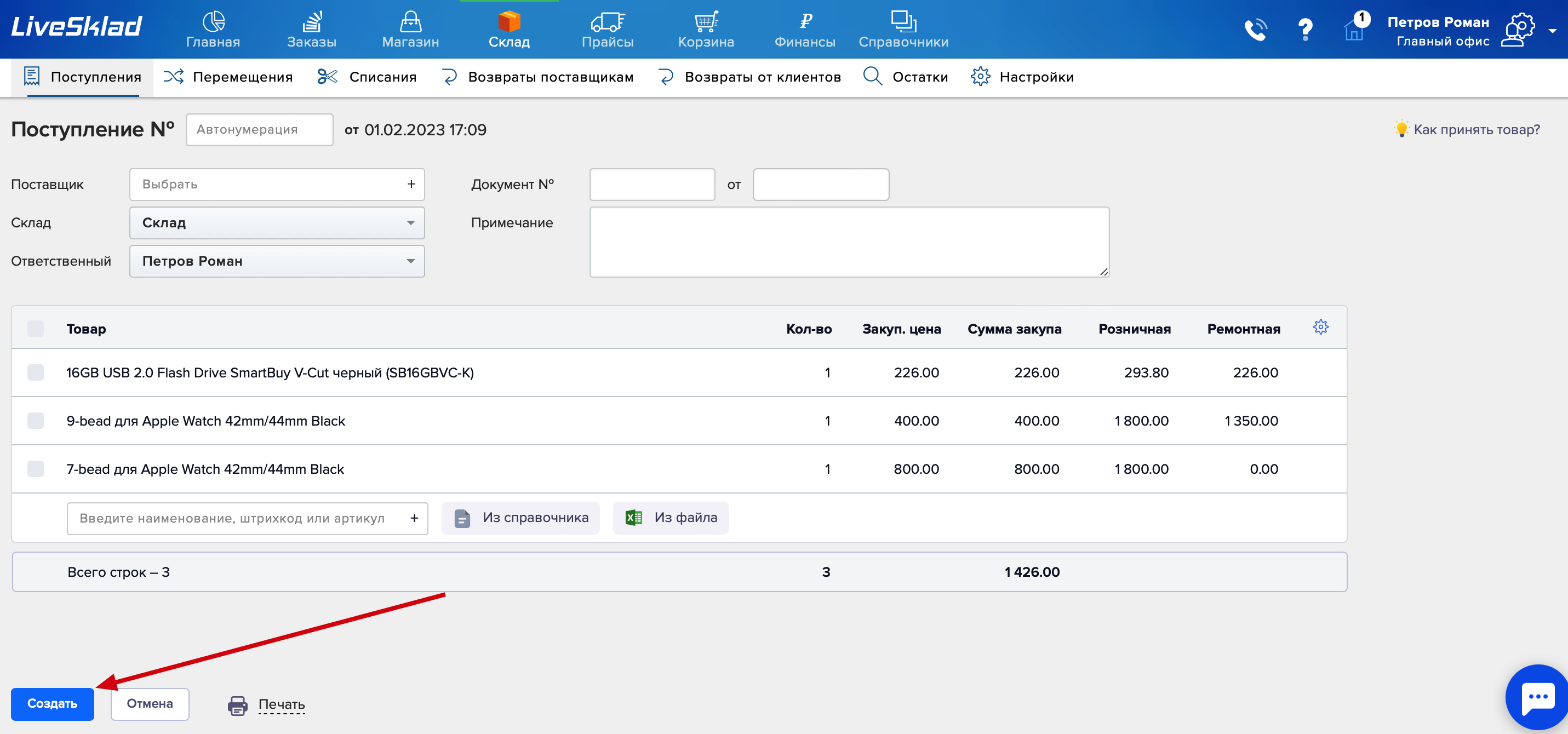Open the support chat bubble
The height and width of the screenshot is (734, 1568).
[x=1536, y=697]
